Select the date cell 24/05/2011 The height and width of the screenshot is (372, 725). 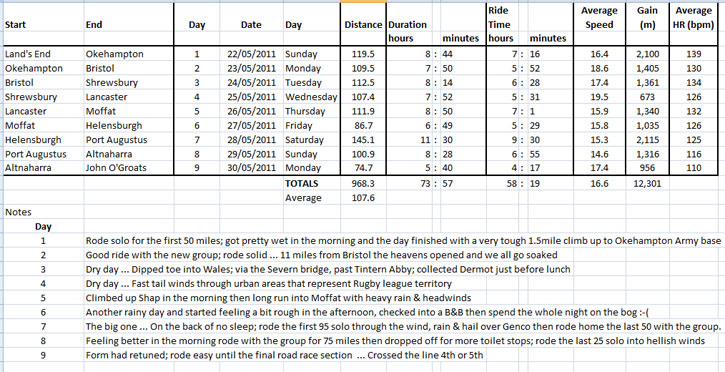coord(251,83)
